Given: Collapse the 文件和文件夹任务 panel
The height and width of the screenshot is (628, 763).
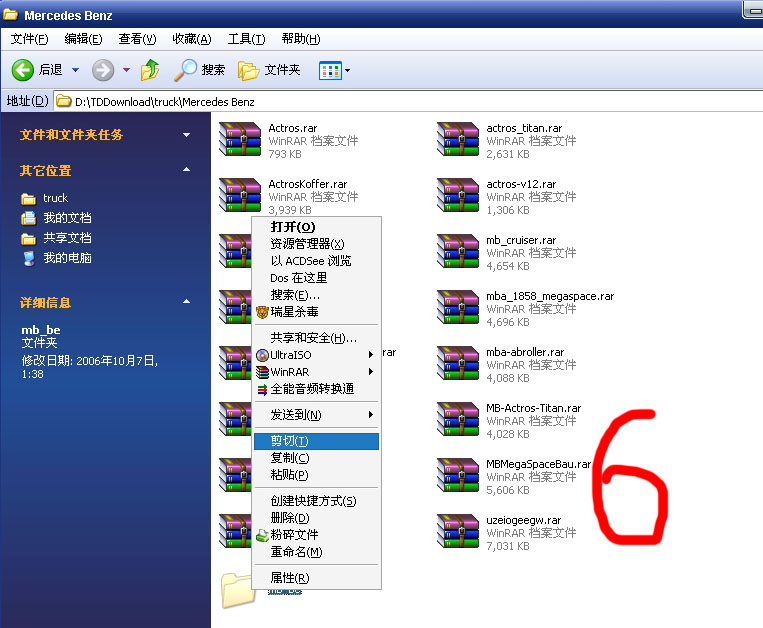Looking at the screenshot, I should pyautogui.click(x=186, y=135).
